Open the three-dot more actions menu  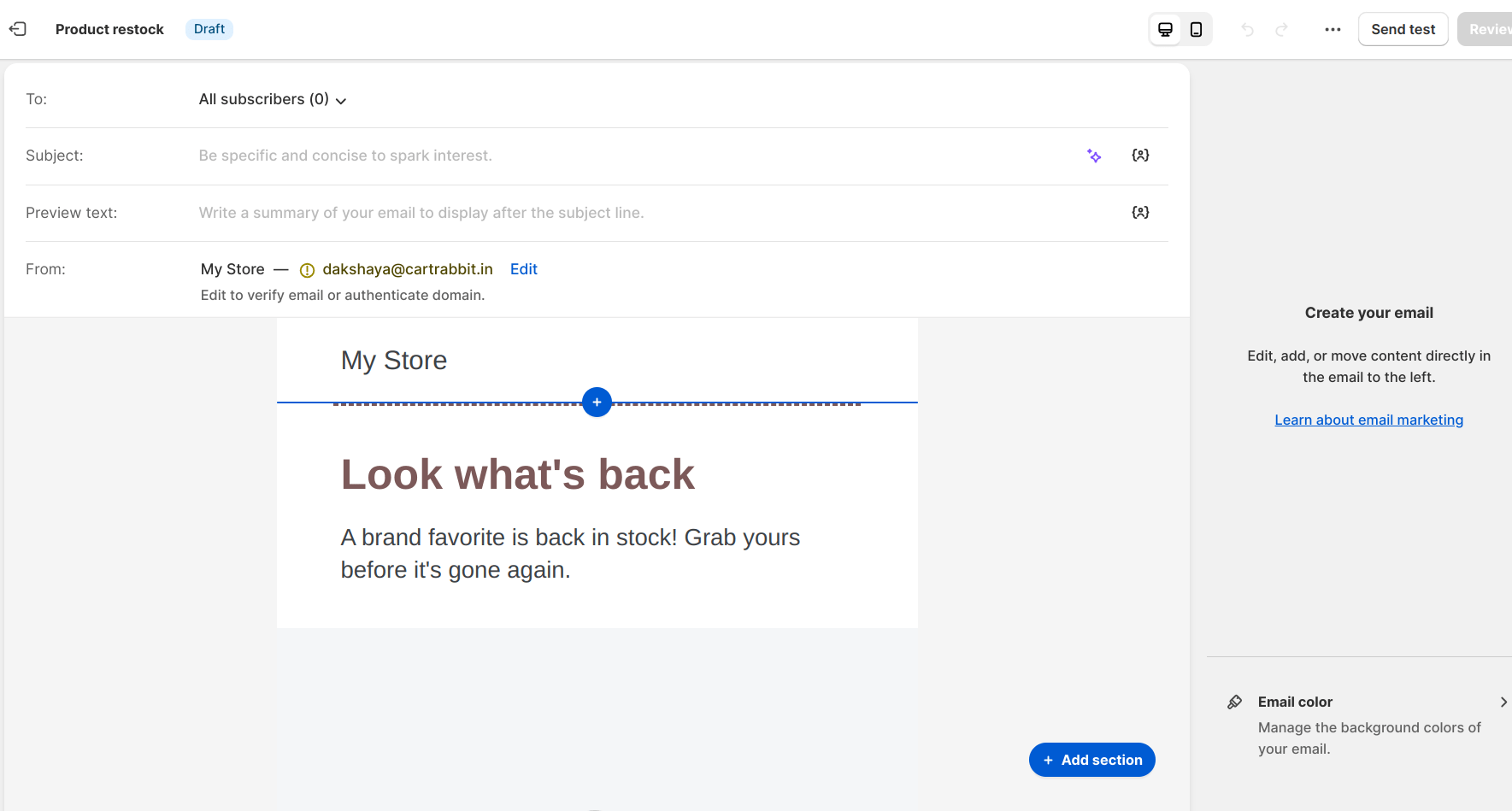tap(1333, 30)
